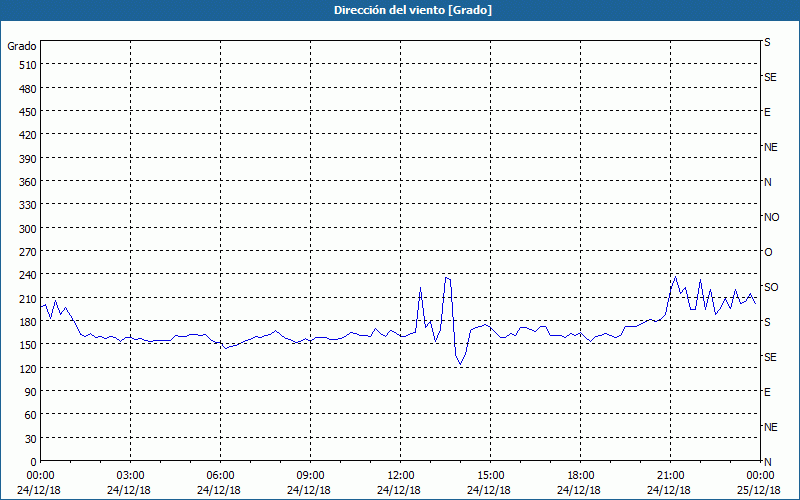Click the 270 degree axis label
This screenshot has width=800, height=500.
click(x=29, y=252)
